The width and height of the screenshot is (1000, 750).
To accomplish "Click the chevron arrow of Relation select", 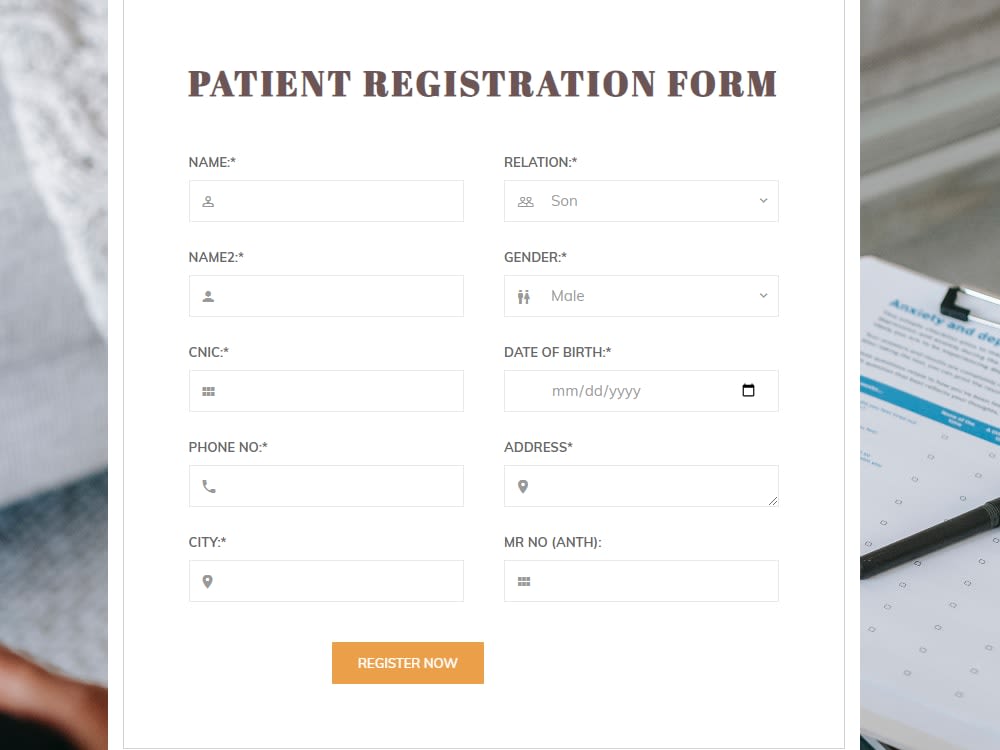I will coord(763,201).
